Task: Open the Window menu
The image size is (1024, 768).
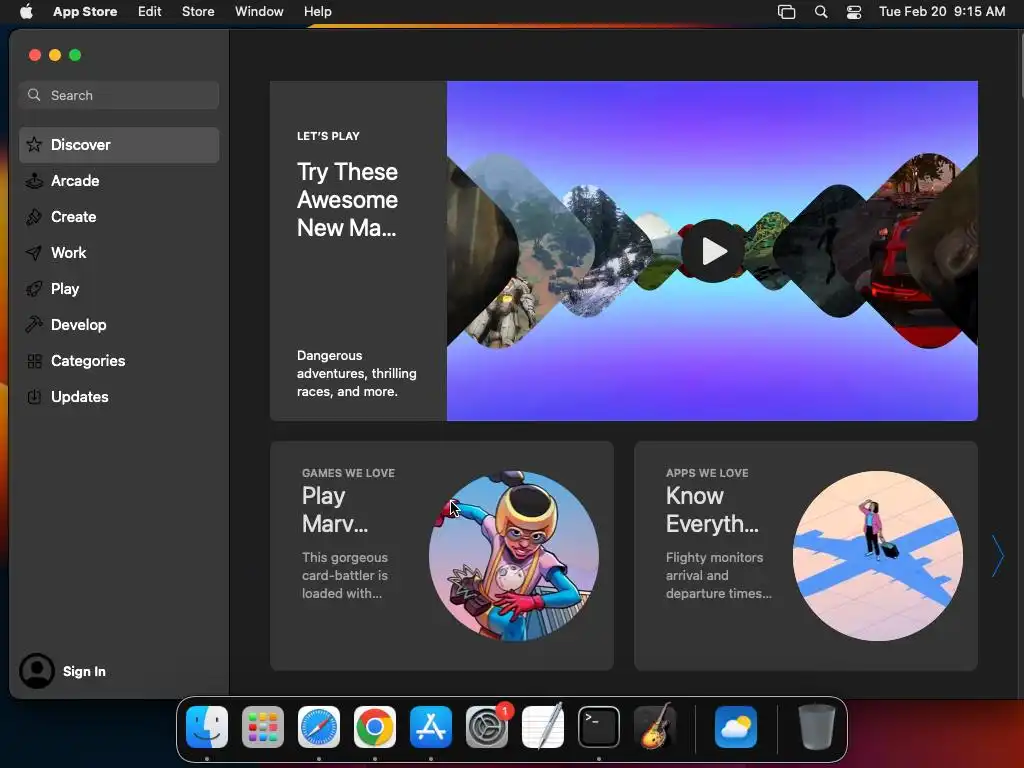Action: pos(259,11)
